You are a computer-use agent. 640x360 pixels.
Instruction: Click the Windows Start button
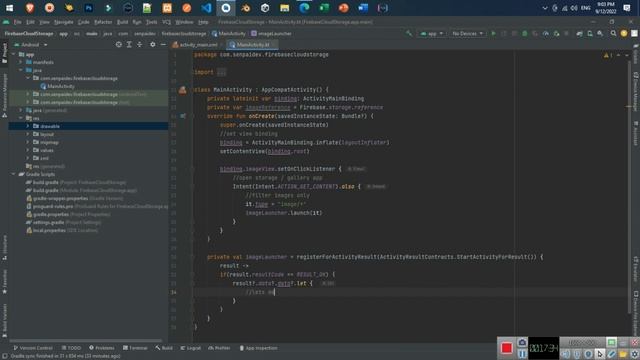[x=9, y=8]
